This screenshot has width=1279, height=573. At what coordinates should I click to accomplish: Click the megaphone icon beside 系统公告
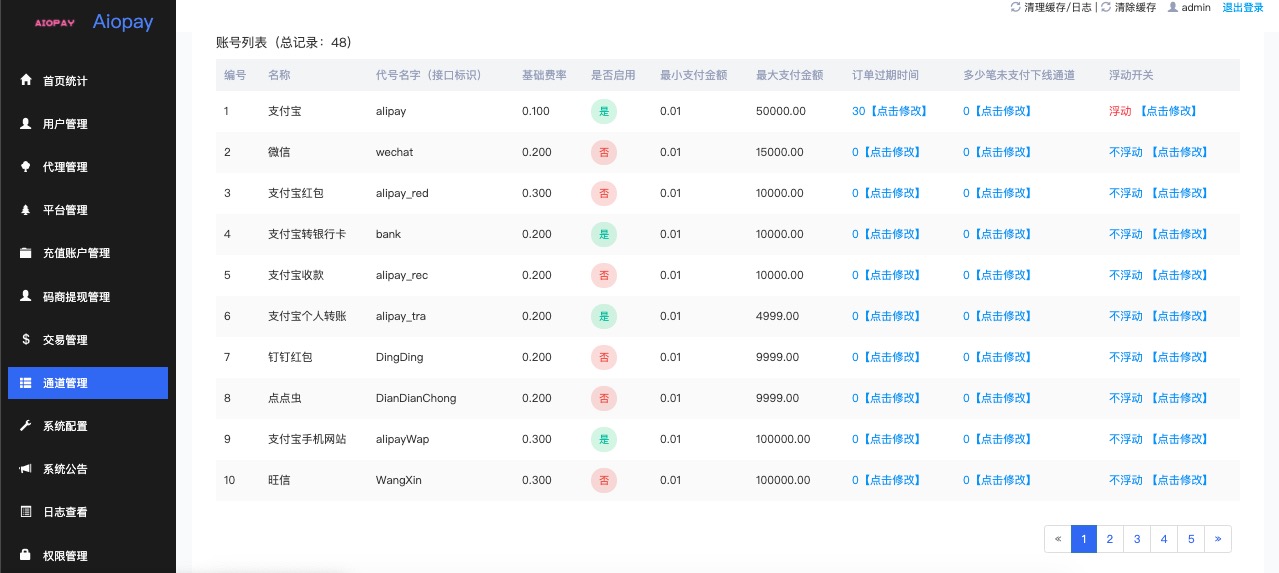point(26,469)
